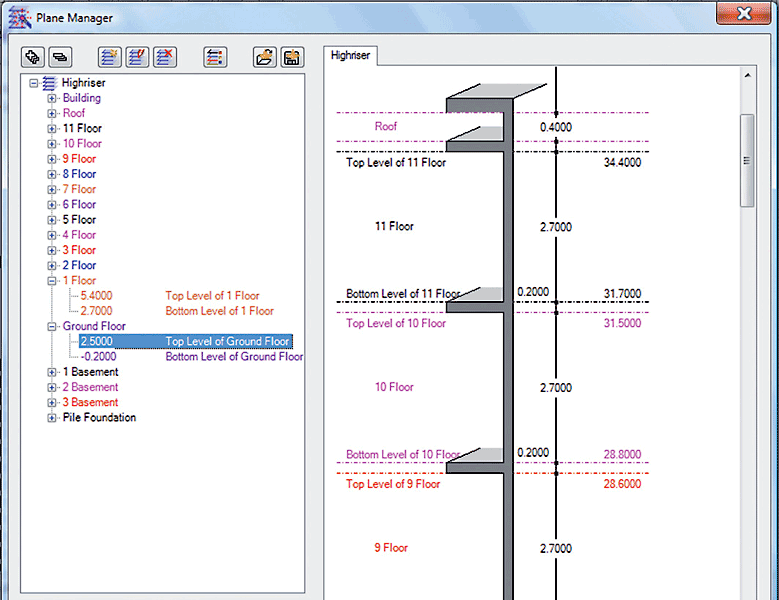Click the edit plane model icon

click(x=137, y=57)
